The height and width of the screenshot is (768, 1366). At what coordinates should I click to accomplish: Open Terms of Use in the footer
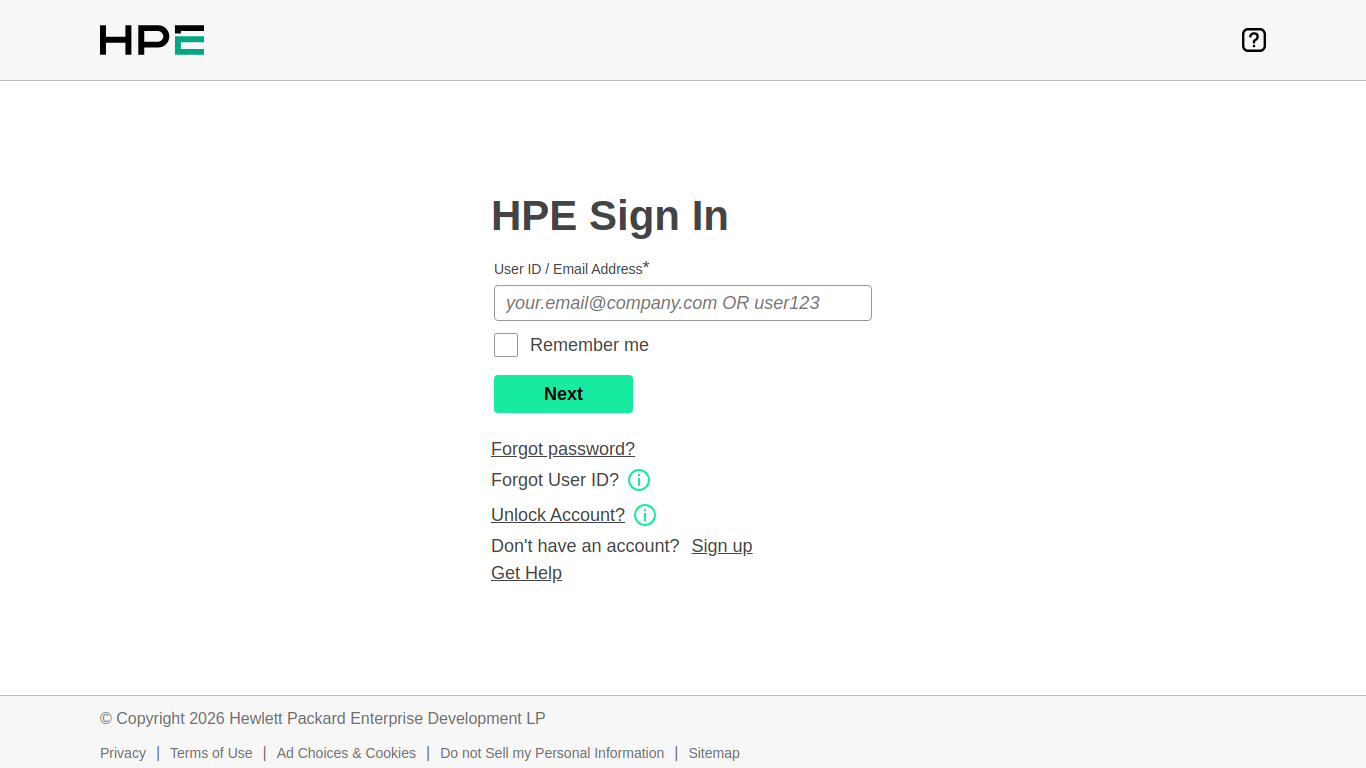[x=211, y=753]
